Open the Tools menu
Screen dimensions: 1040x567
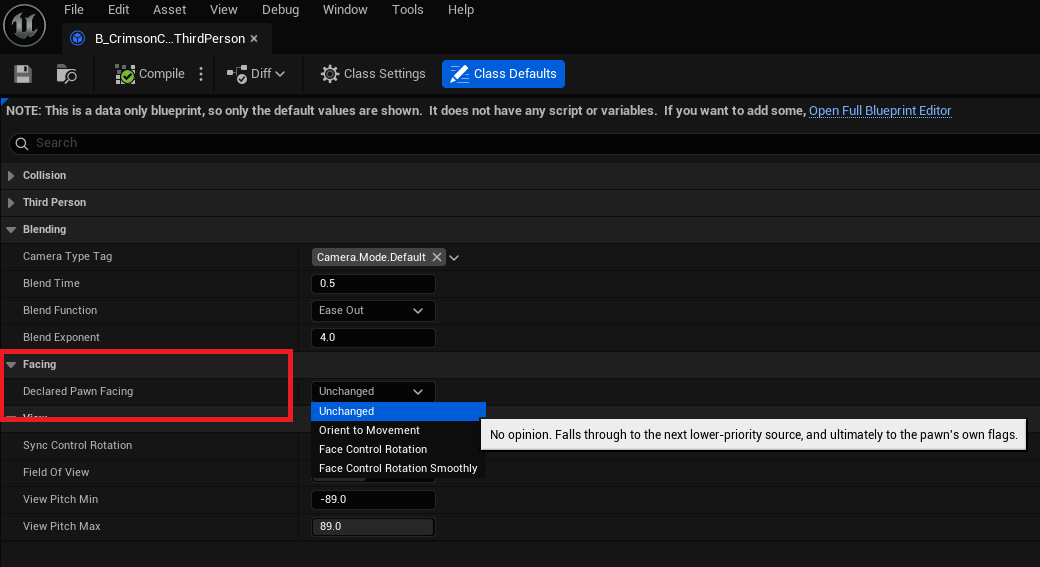(x=407, y=10)
